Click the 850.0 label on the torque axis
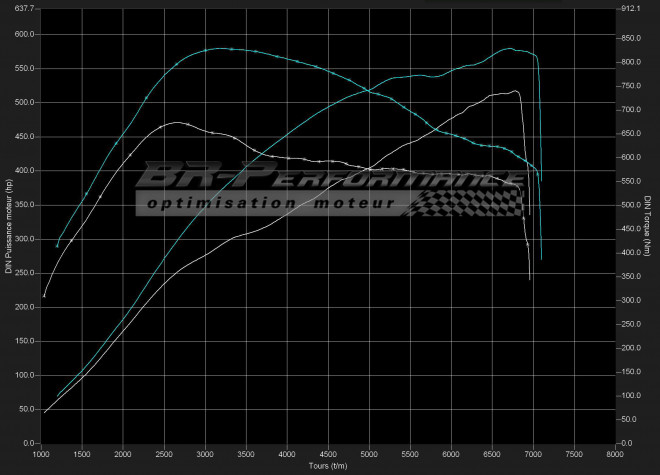 click(x=630, y=38)
